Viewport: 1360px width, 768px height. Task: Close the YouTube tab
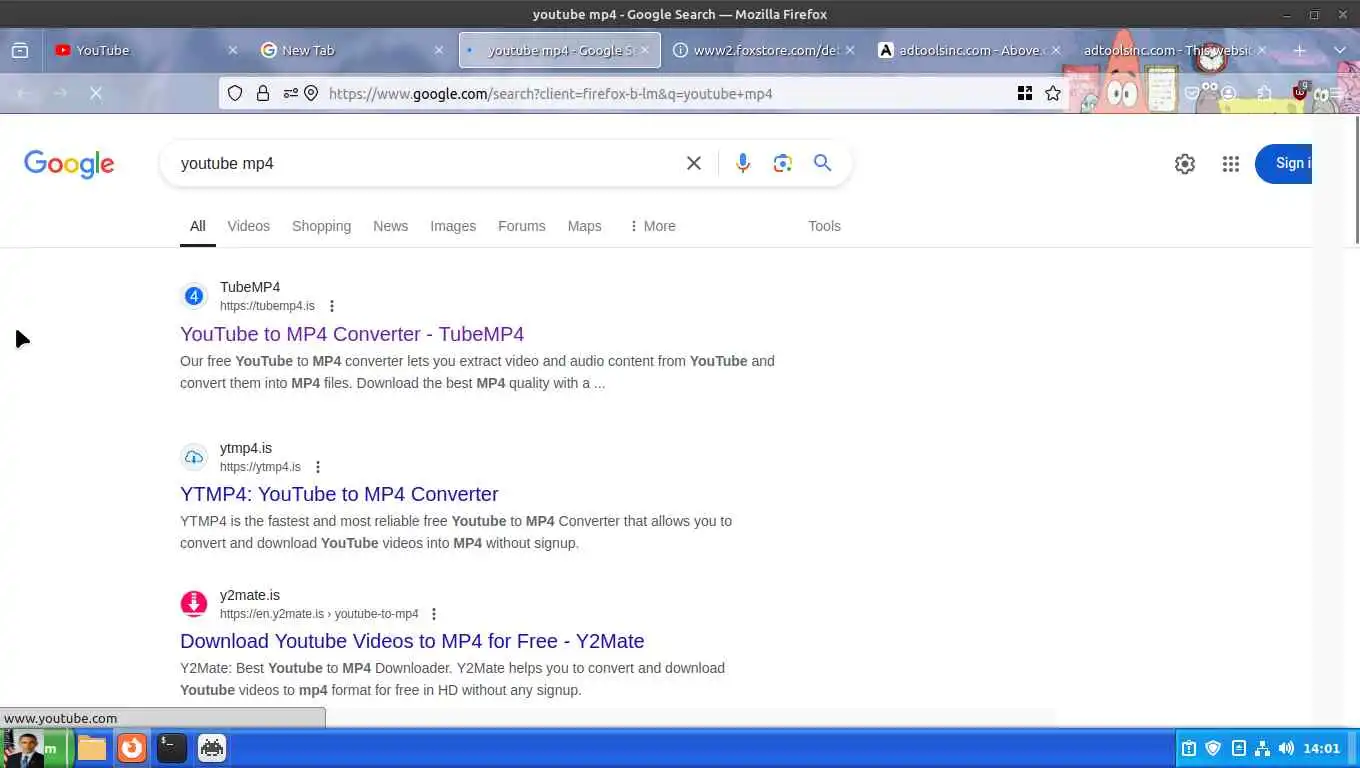(233, 50)
